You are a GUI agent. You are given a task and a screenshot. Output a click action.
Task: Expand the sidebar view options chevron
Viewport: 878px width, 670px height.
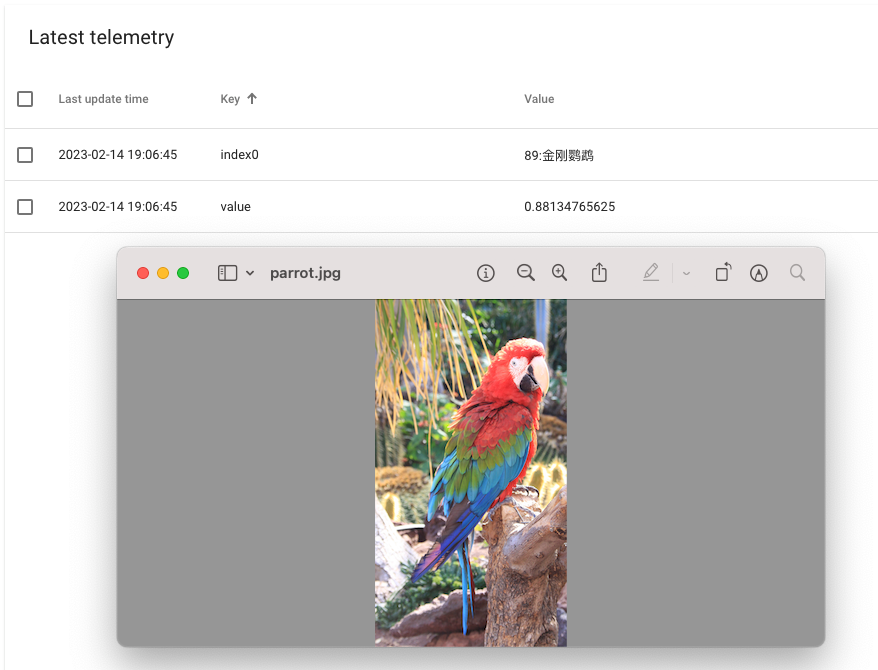coord(250,273)
